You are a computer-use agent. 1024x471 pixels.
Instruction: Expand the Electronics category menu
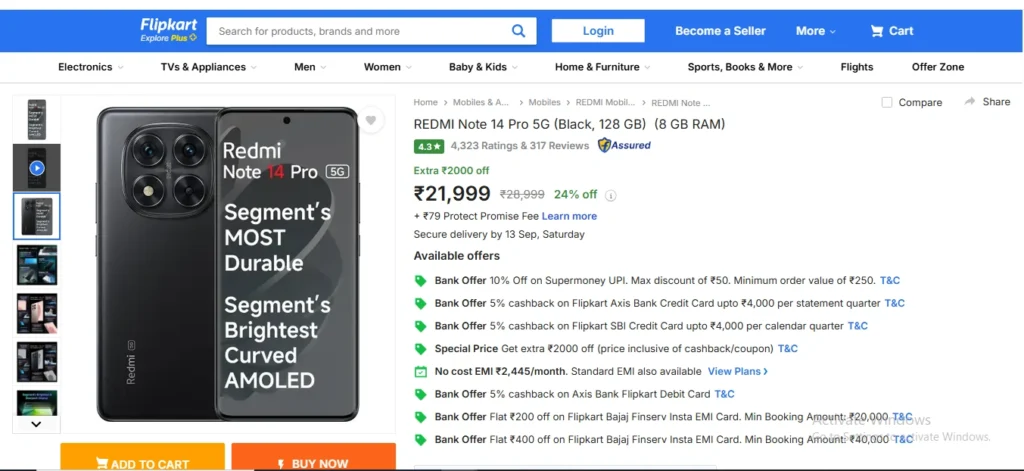[x=90, y=67]
